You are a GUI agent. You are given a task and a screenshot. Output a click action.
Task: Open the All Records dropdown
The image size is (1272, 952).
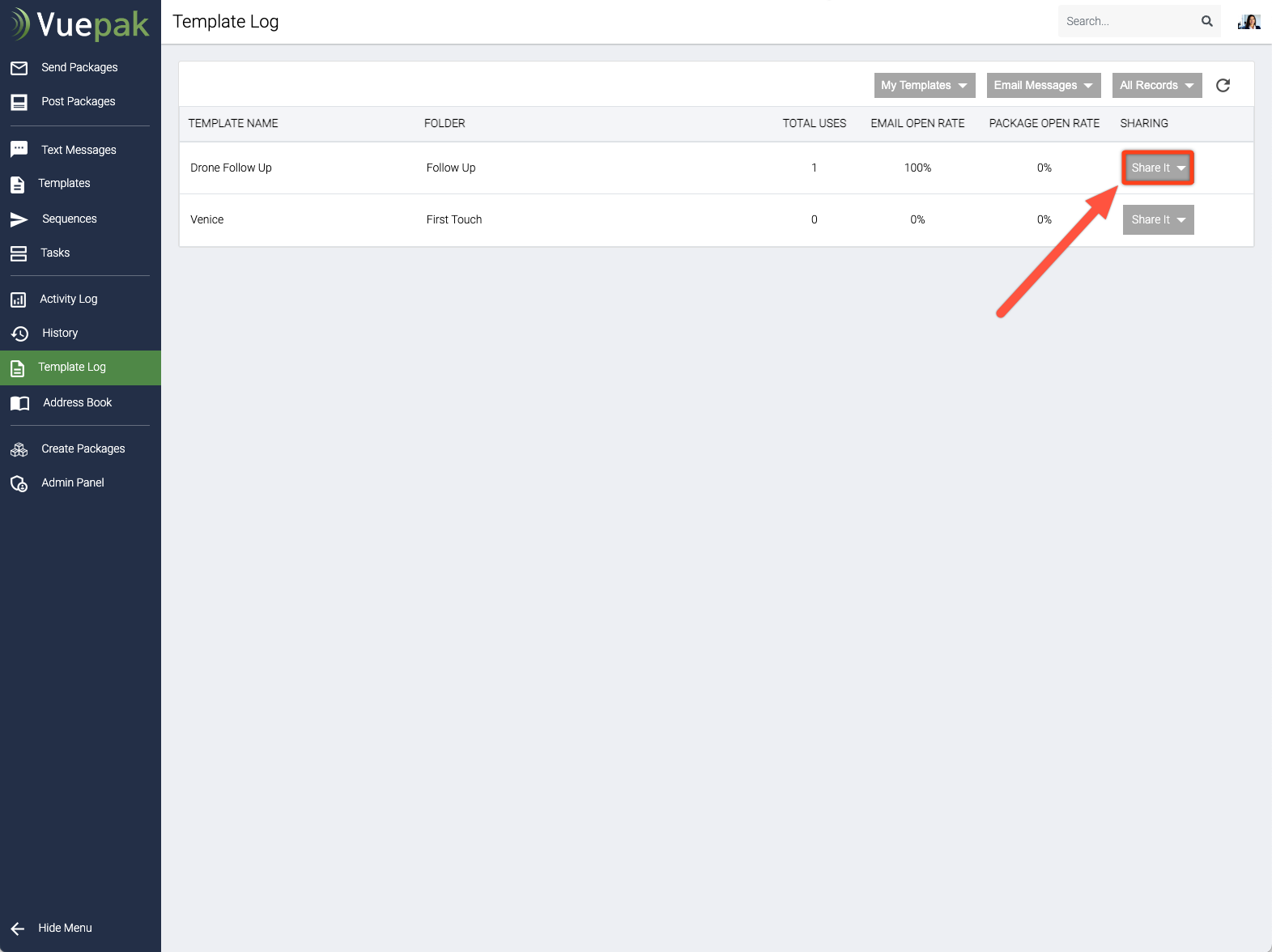pyautogui.click(x=1156, y=86)
